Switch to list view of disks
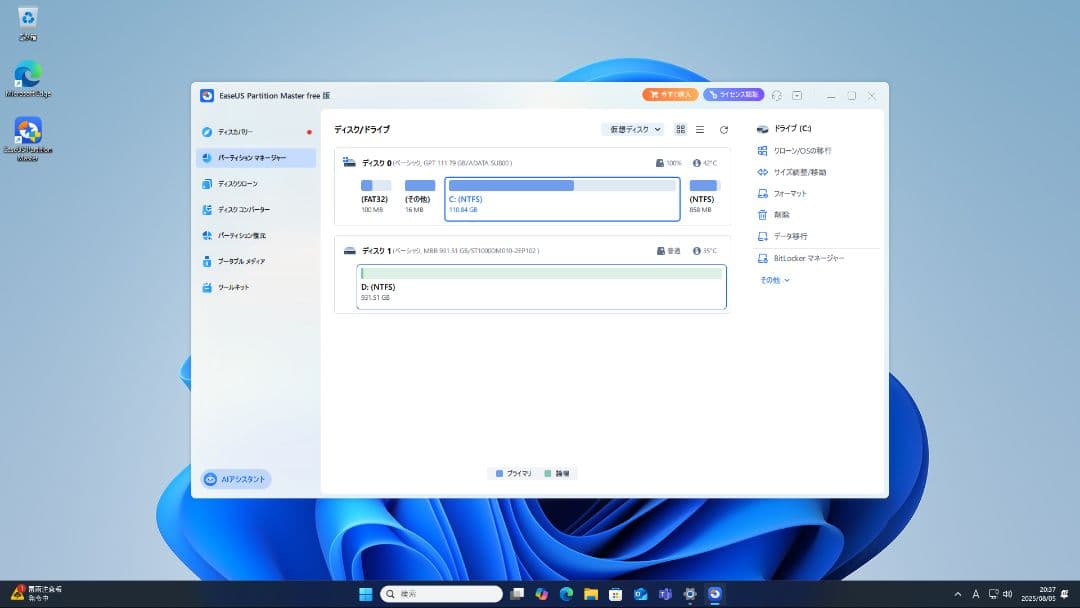 699,129
